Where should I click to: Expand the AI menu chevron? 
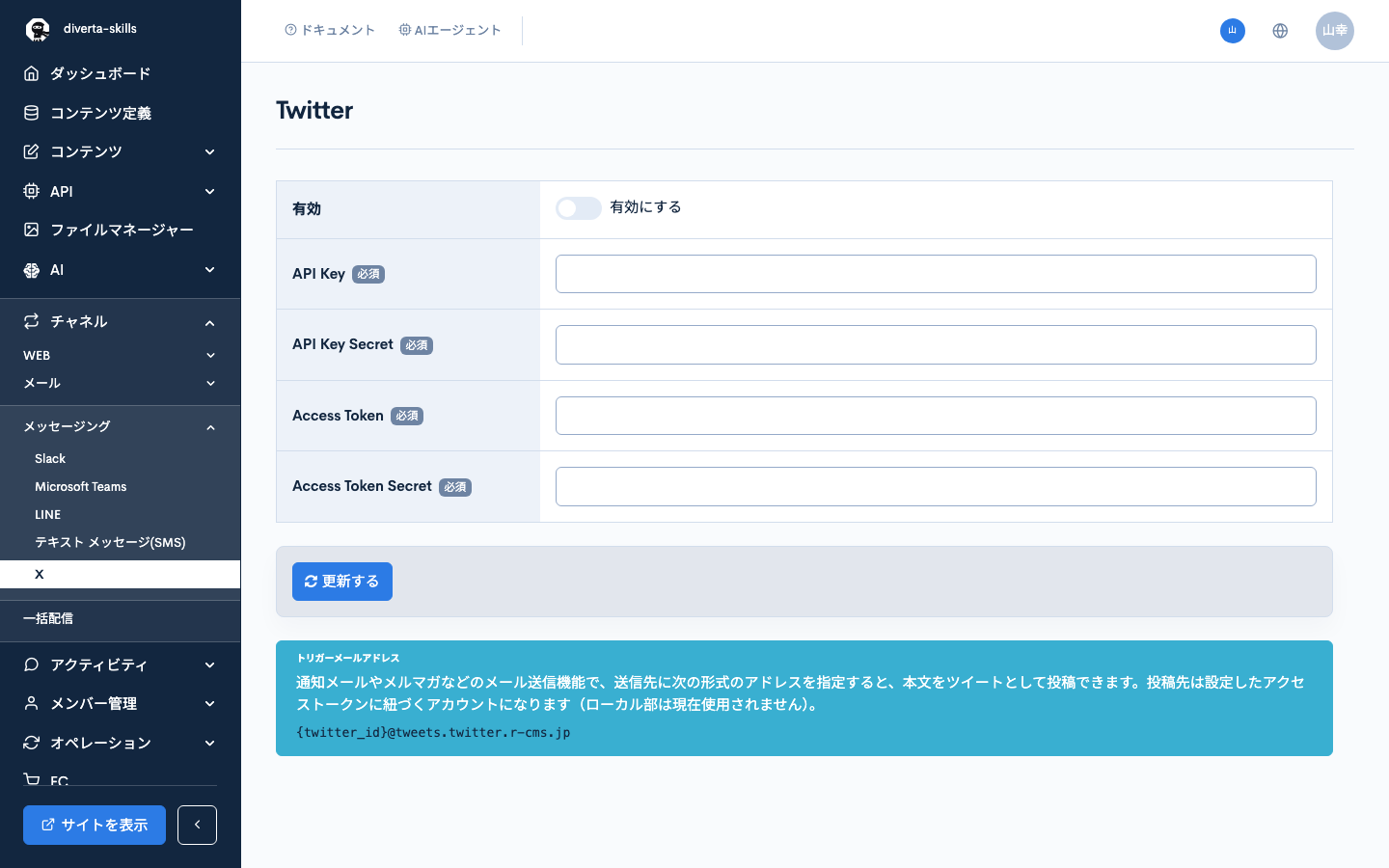(210, 270)
